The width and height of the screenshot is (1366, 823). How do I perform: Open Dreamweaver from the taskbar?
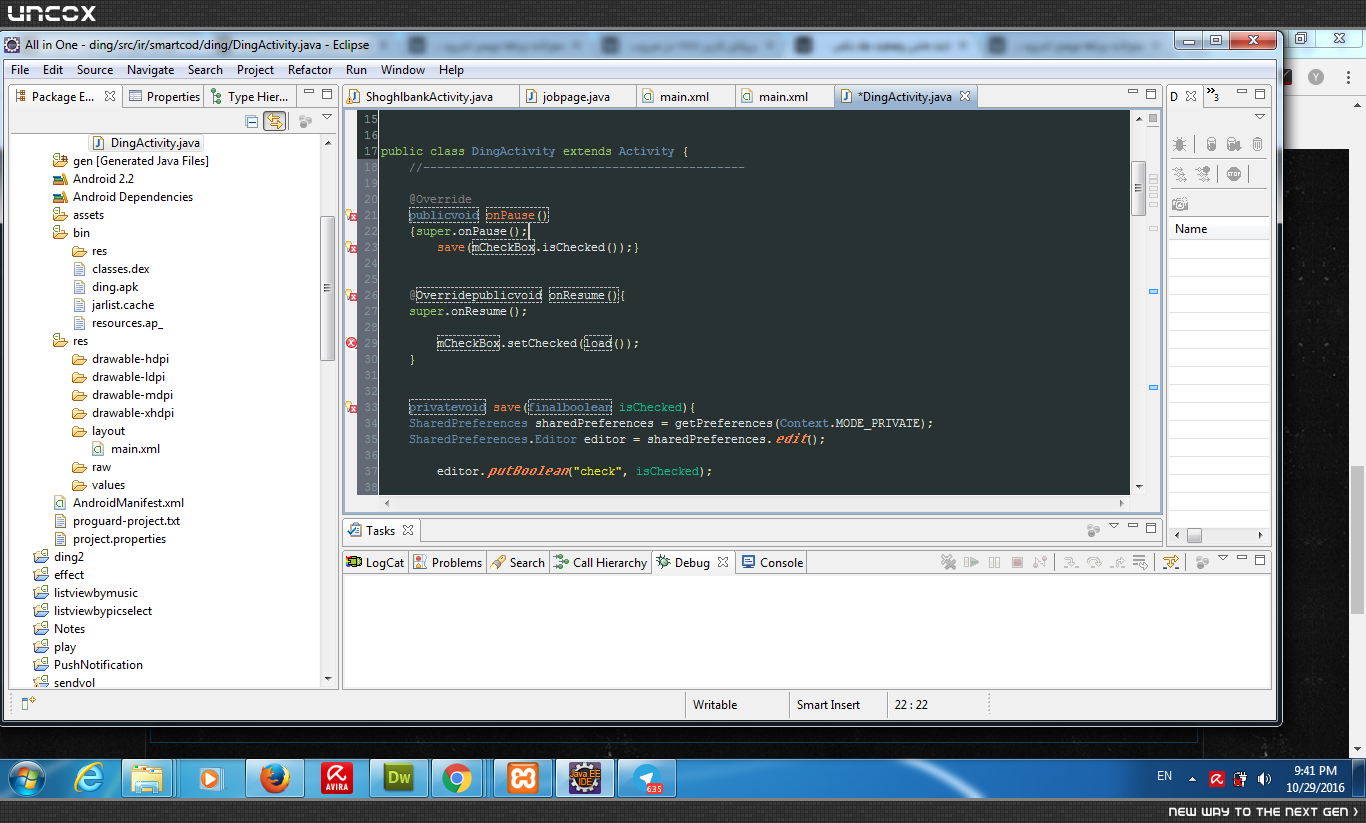coord(399,777)
